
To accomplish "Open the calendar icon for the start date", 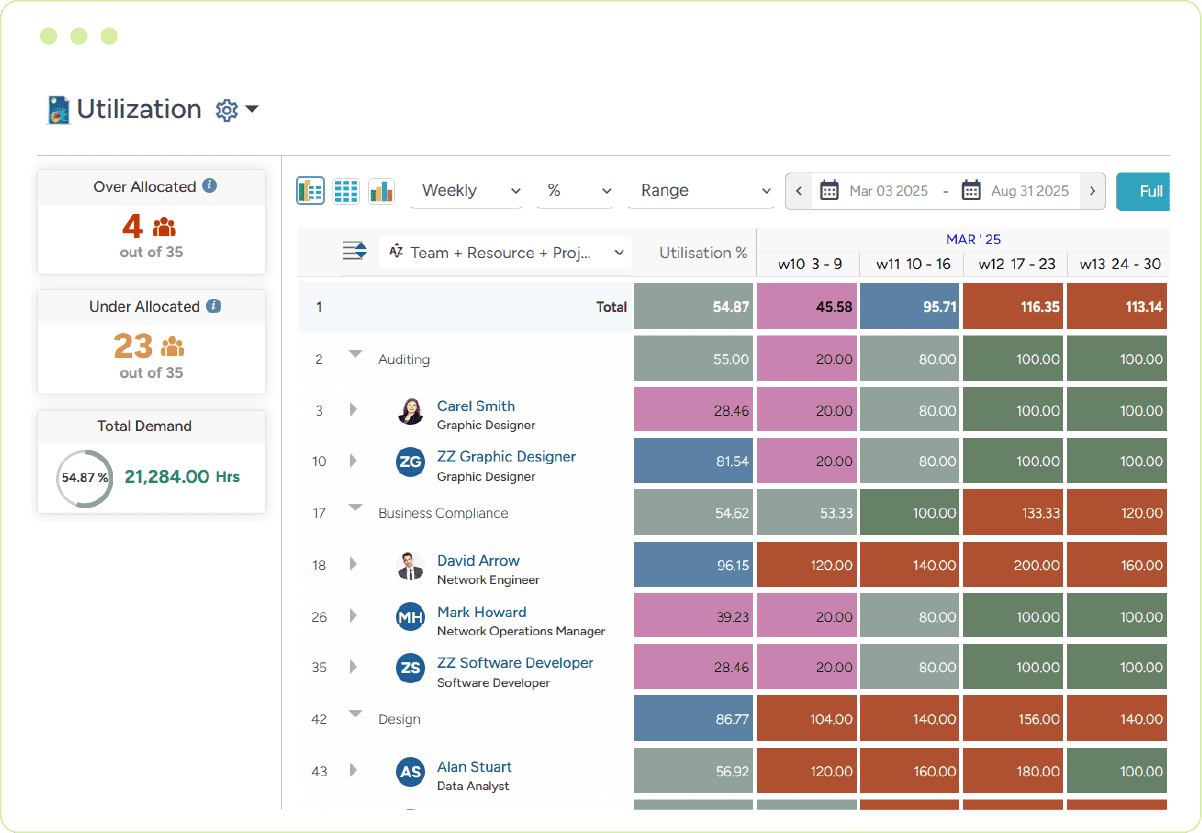I will tap(829, 190).
